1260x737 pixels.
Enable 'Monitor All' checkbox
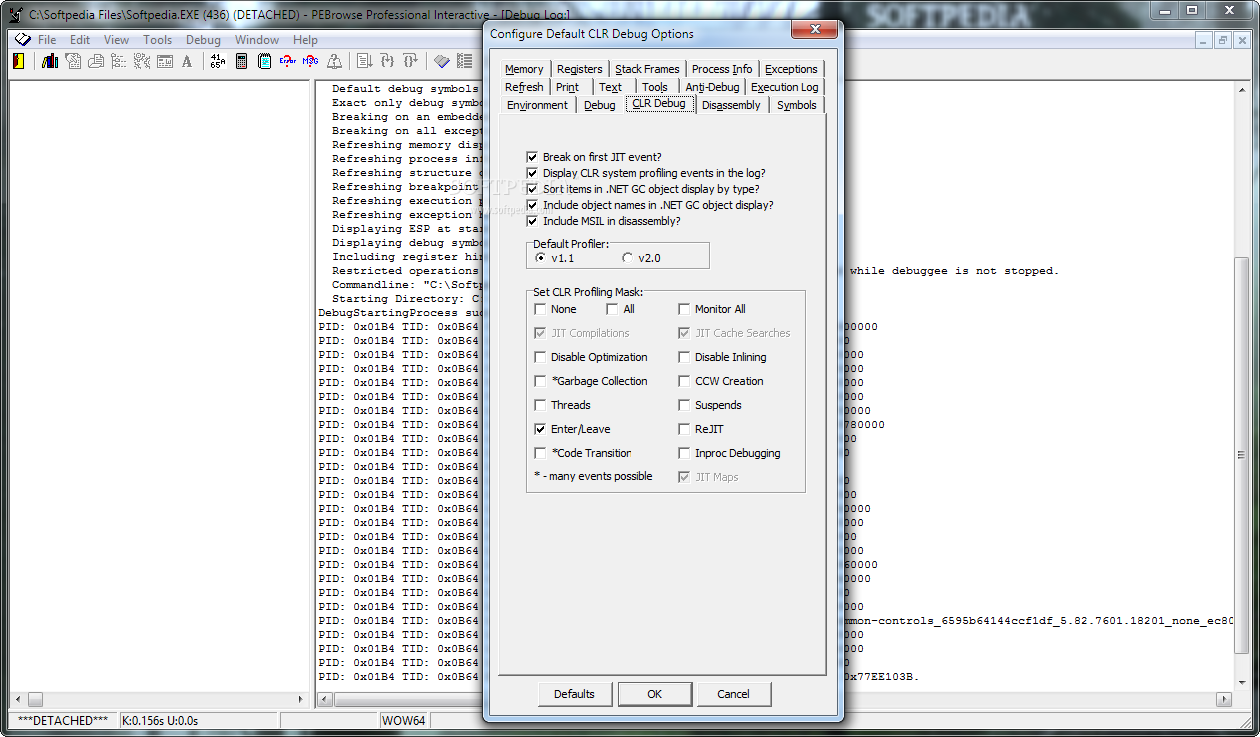(x=684, y=309)
